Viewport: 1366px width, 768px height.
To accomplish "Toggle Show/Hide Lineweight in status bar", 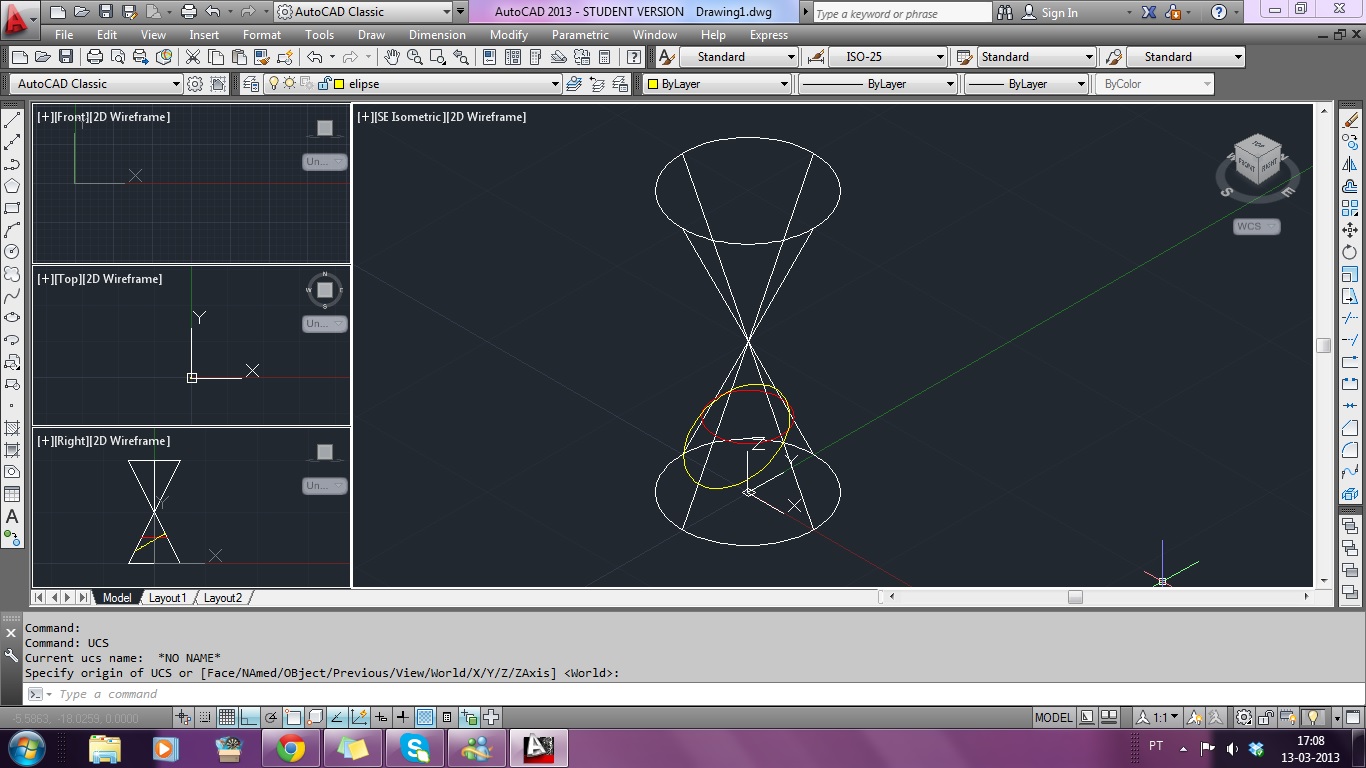I will click(403, 717).
